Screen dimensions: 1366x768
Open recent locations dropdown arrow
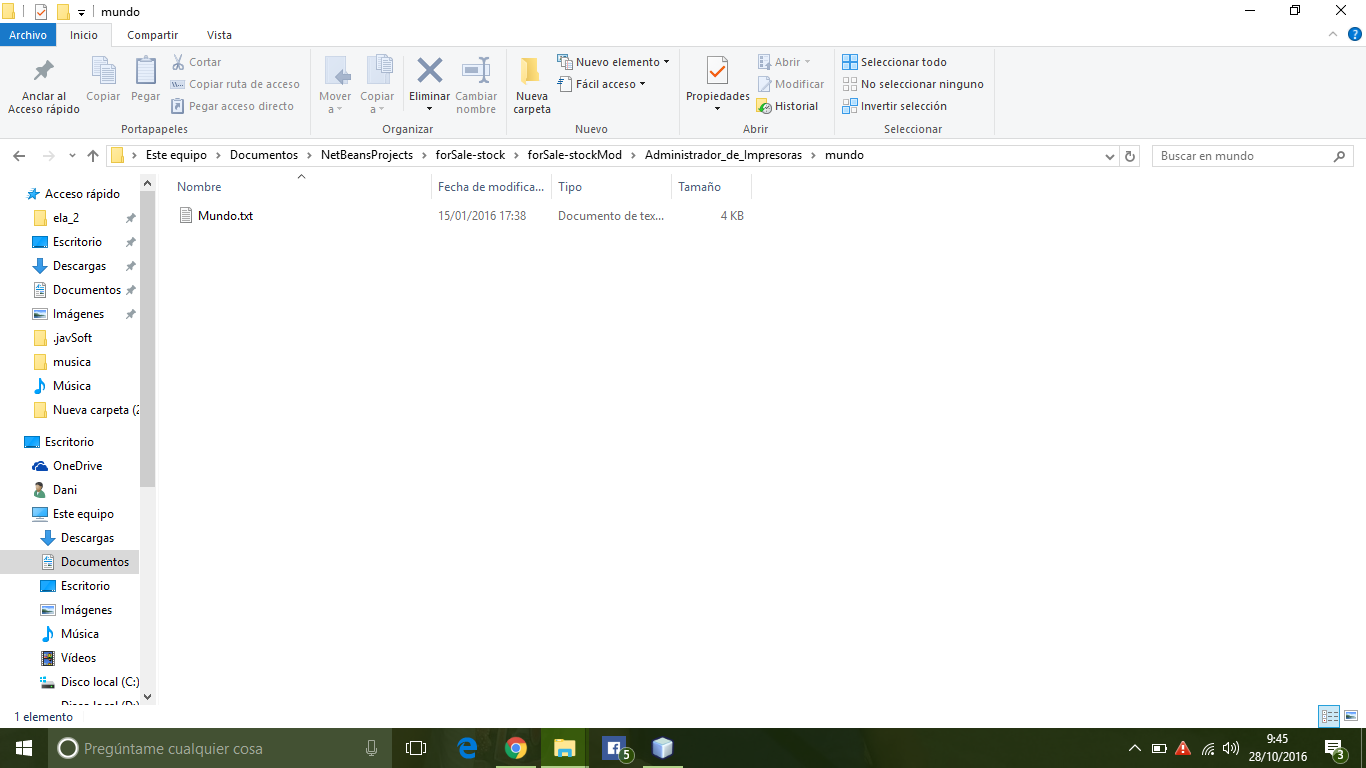tap(72, 156)
